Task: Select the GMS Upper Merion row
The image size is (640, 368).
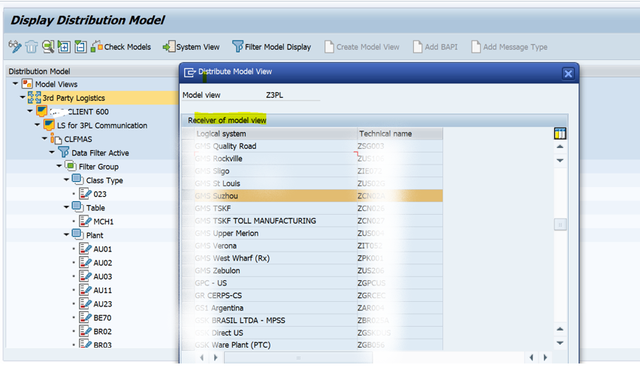Action: pyautogui.click(x=312, y=233)
